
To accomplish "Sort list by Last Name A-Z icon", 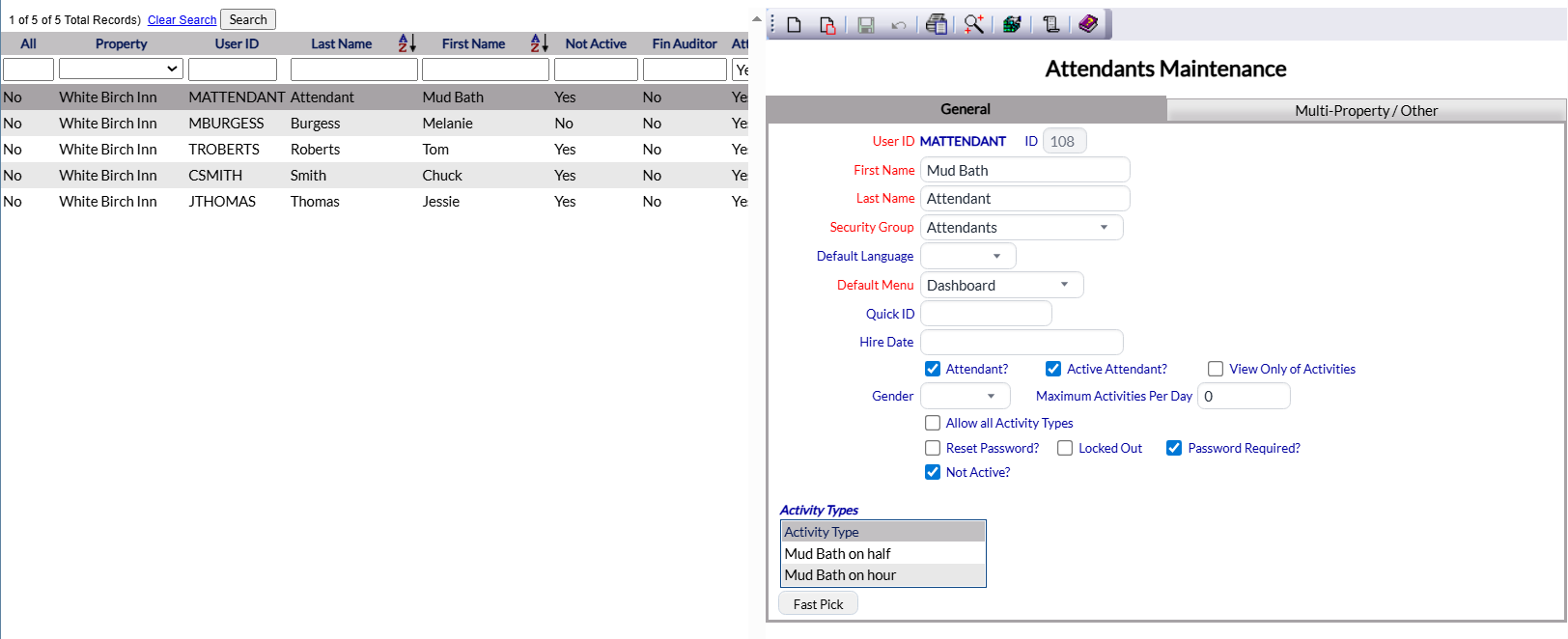I will (x=407, y=43).
